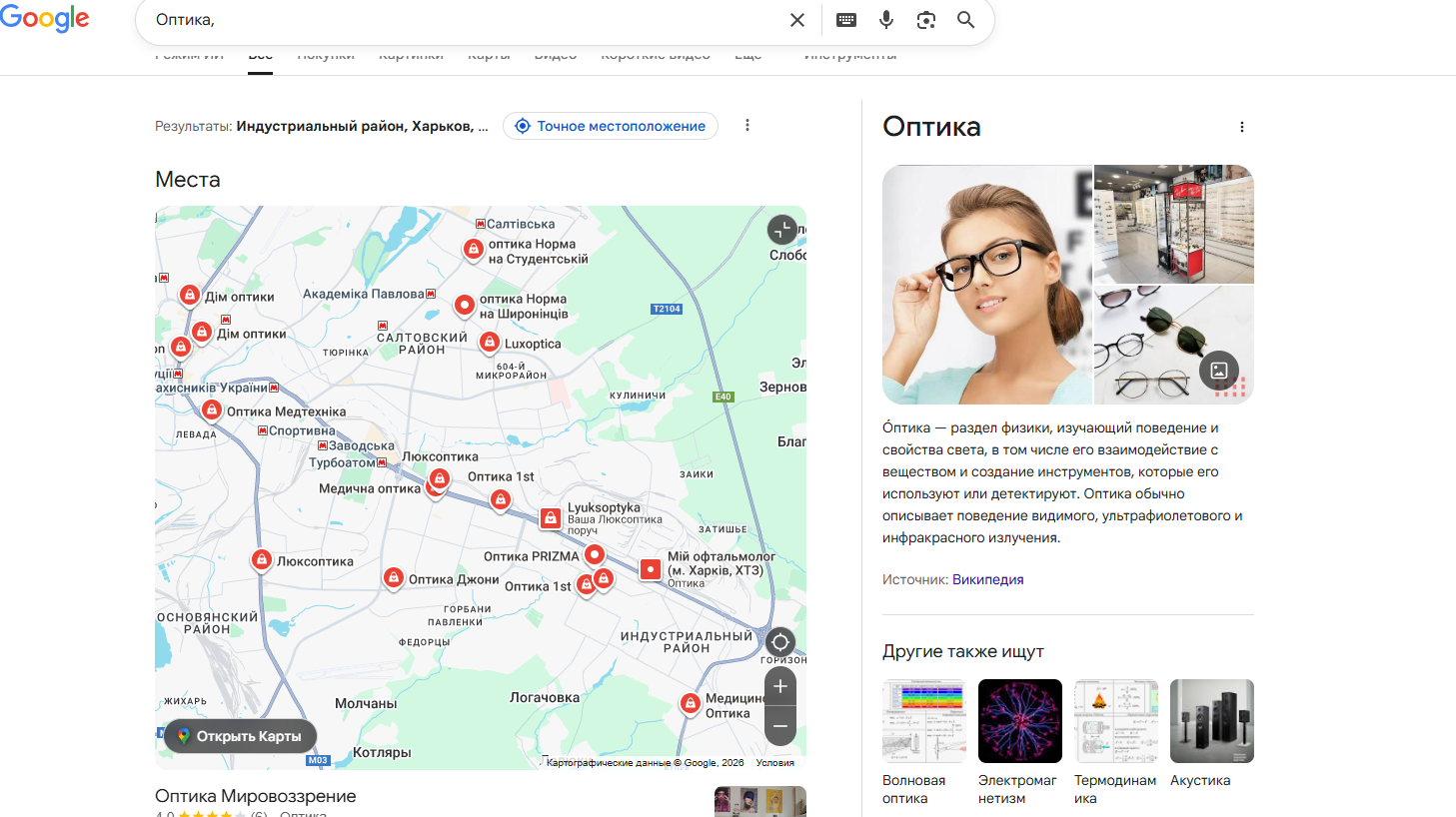Select the Оптика Джони map pin
The height and width of the screenshot is (817, 1456).
tap(394, 577)
